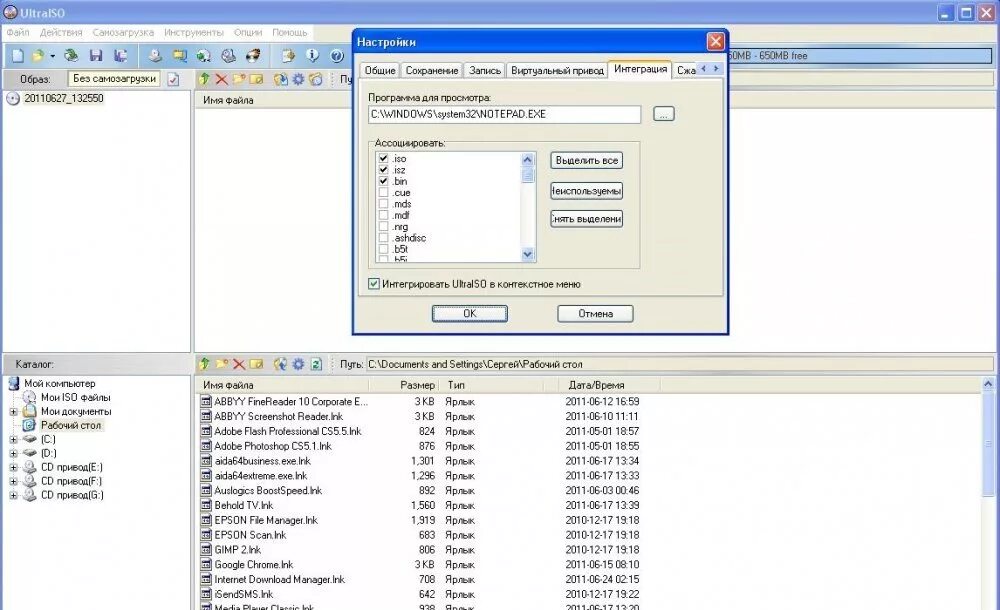Image resolution: width=1000 pixels, height=610 pixels.
Task: Open the Инструменты menu
Action: (194, 32)
